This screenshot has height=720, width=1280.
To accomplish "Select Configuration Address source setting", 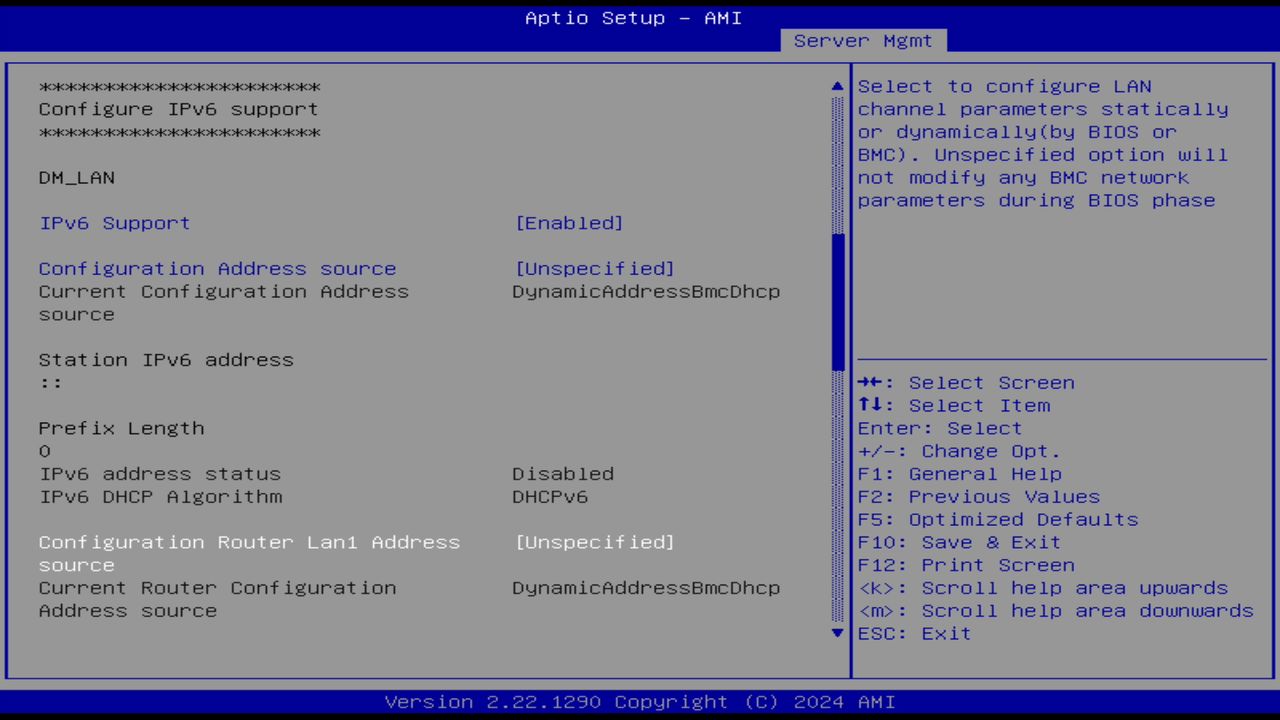I will (x=217, y=269).
